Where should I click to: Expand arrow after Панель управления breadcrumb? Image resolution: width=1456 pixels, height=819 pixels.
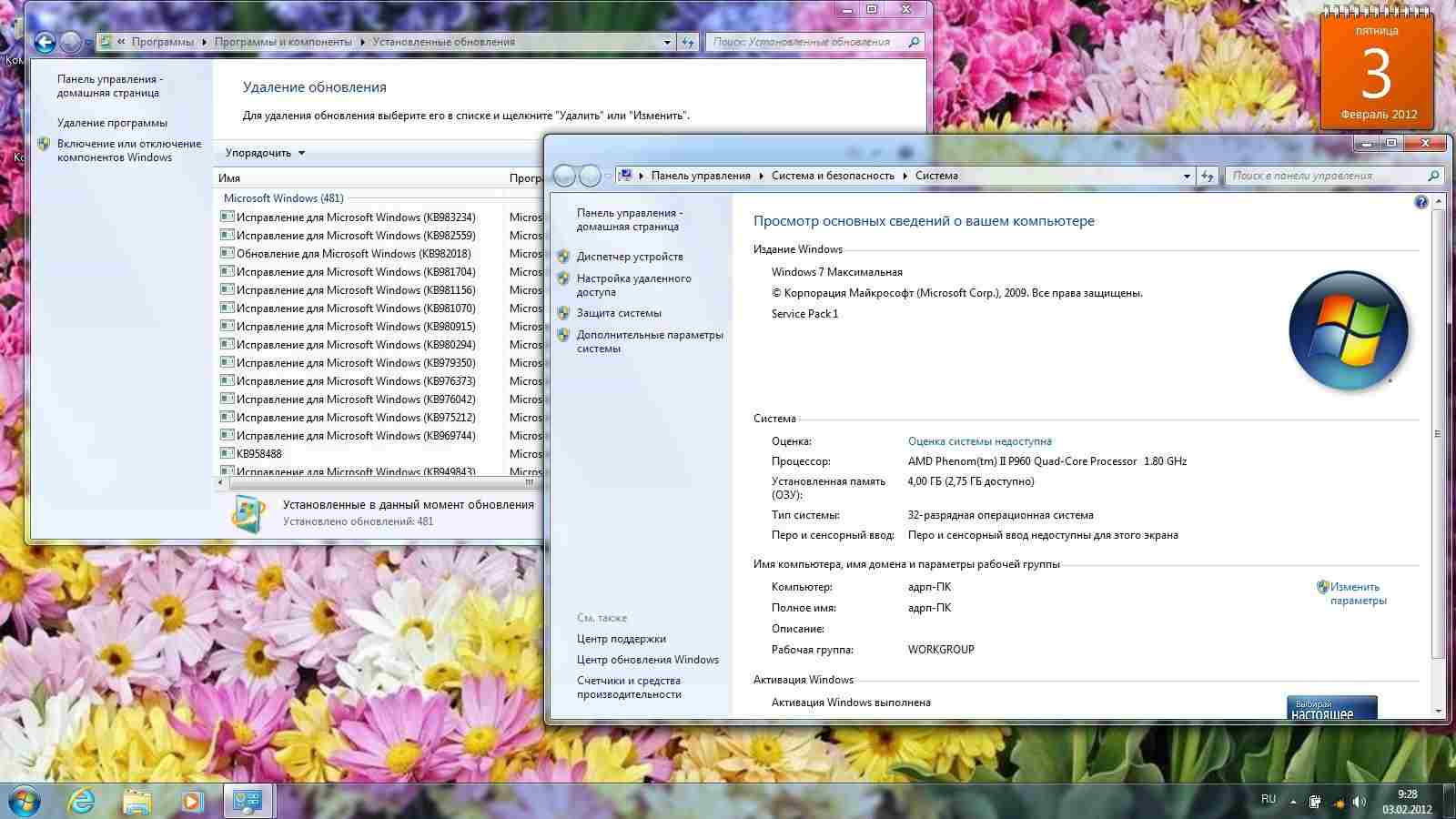[x=761, y=176]
